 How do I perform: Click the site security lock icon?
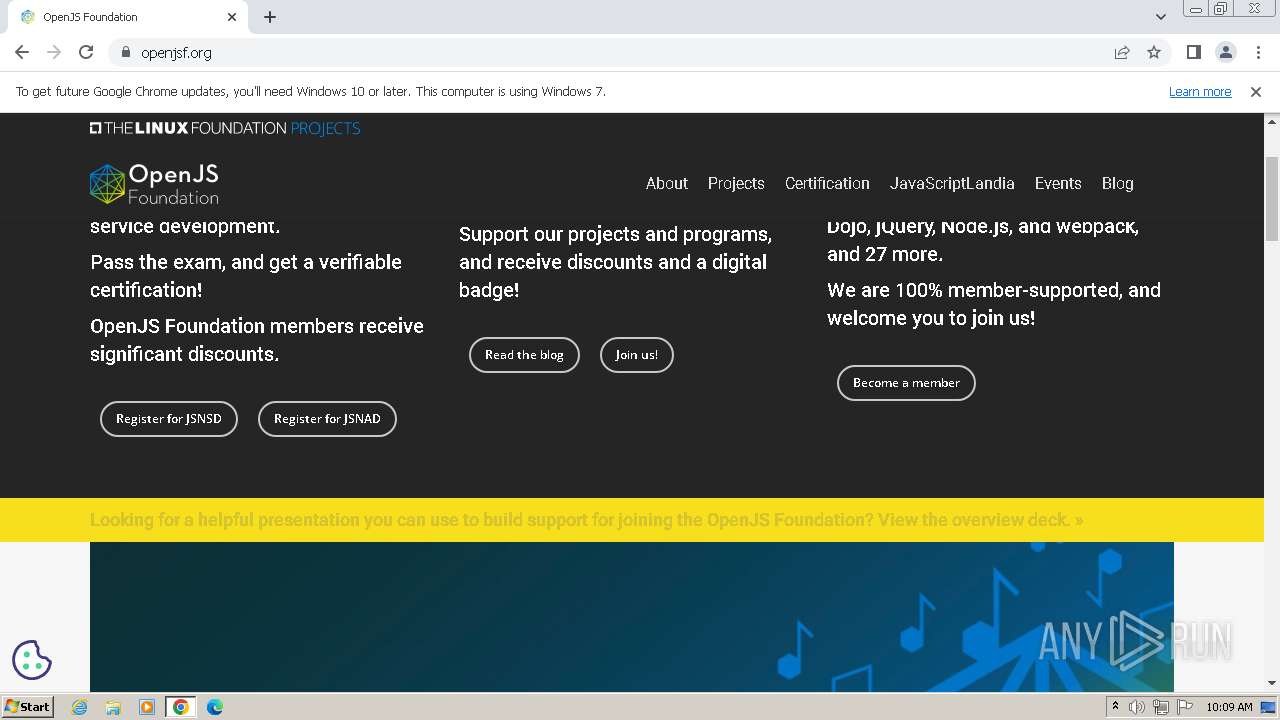(x=125, y=52)
